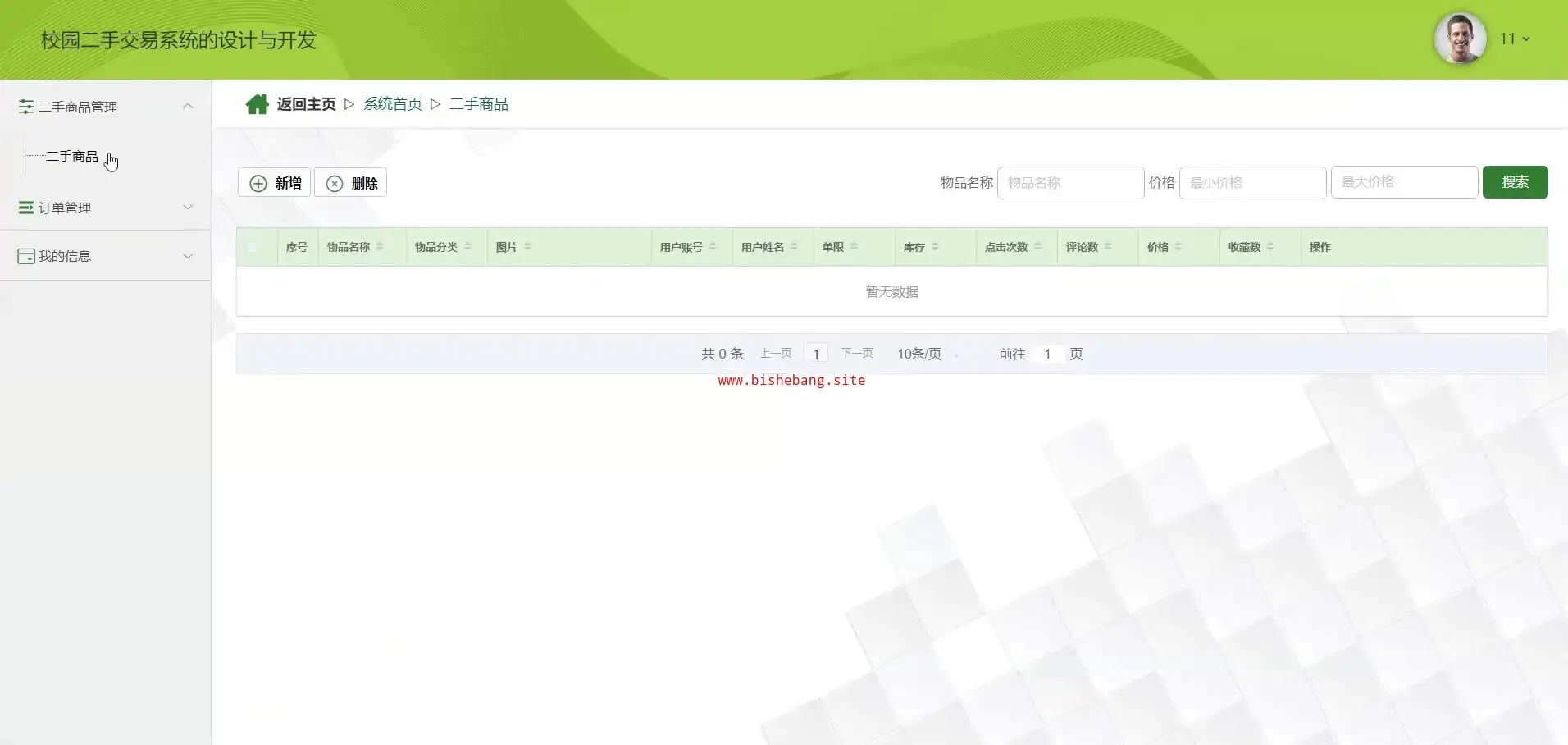Sort table by 物品分类 column arrows

(467, 246)
